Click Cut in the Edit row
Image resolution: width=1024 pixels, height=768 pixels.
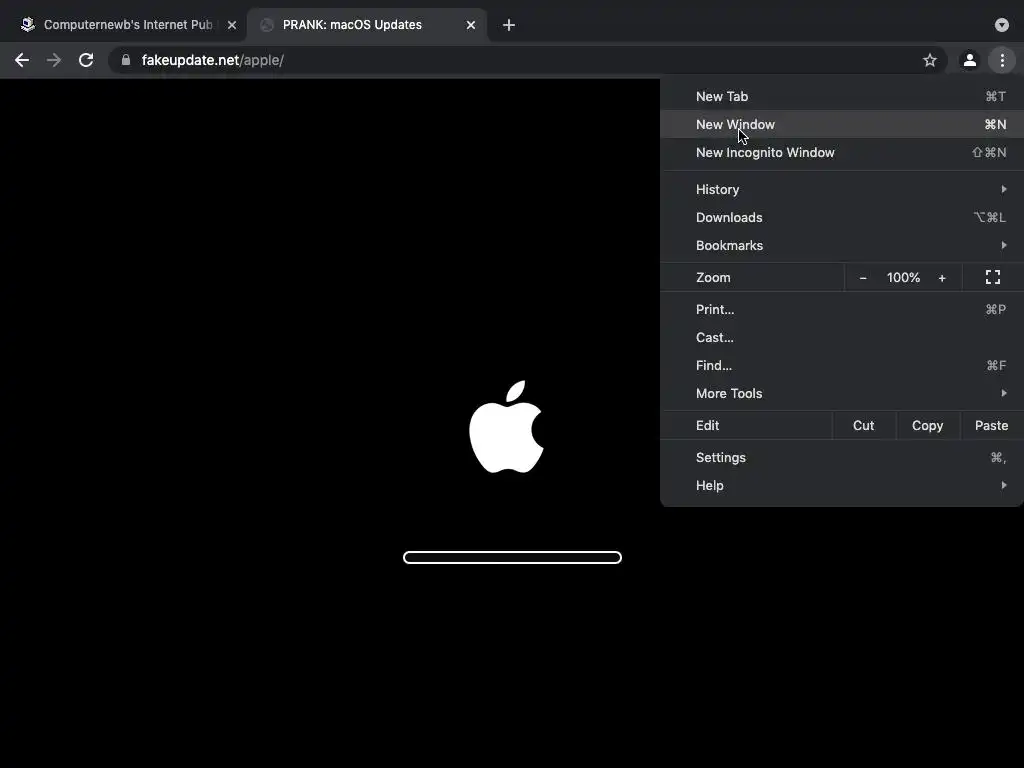click(x=863, y=426)
